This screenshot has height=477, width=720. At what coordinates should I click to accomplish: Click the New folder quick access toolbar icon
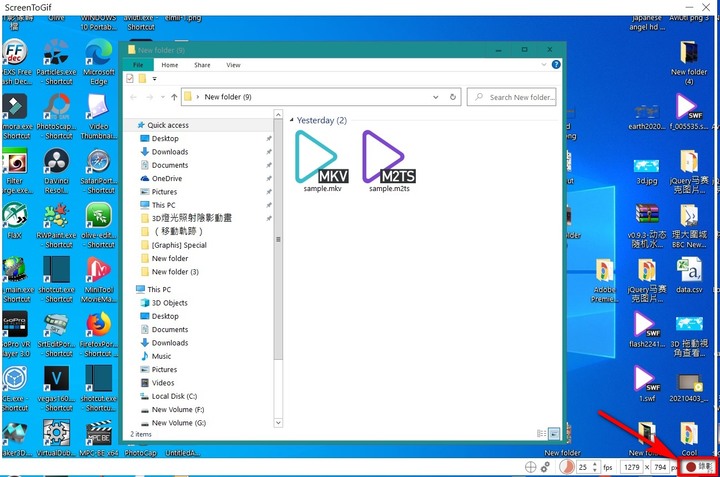(142, 79)
